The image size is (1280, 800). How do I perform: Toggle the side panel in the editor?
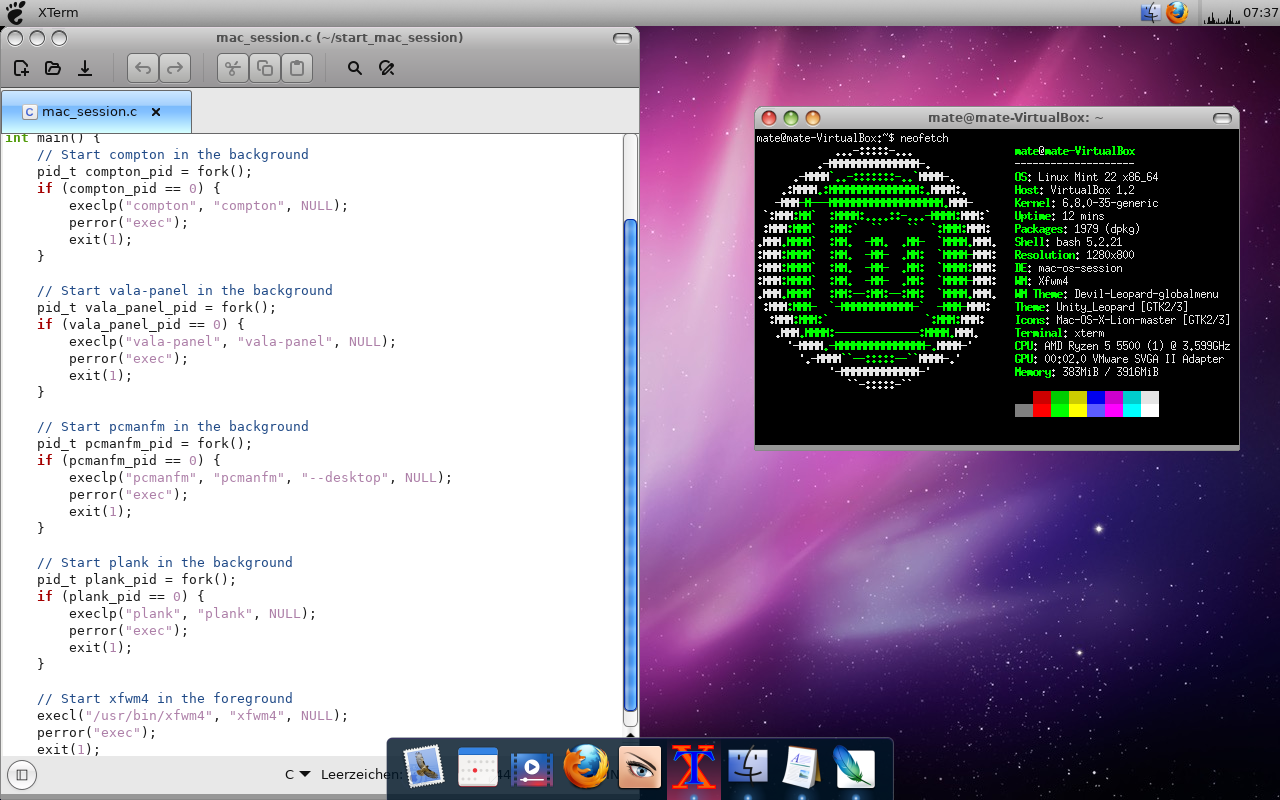coord(21,775)
